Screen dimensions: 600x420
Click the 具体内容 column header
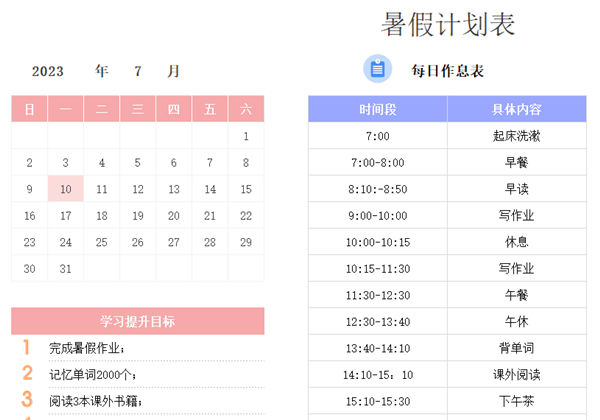[x=517, y=109]
